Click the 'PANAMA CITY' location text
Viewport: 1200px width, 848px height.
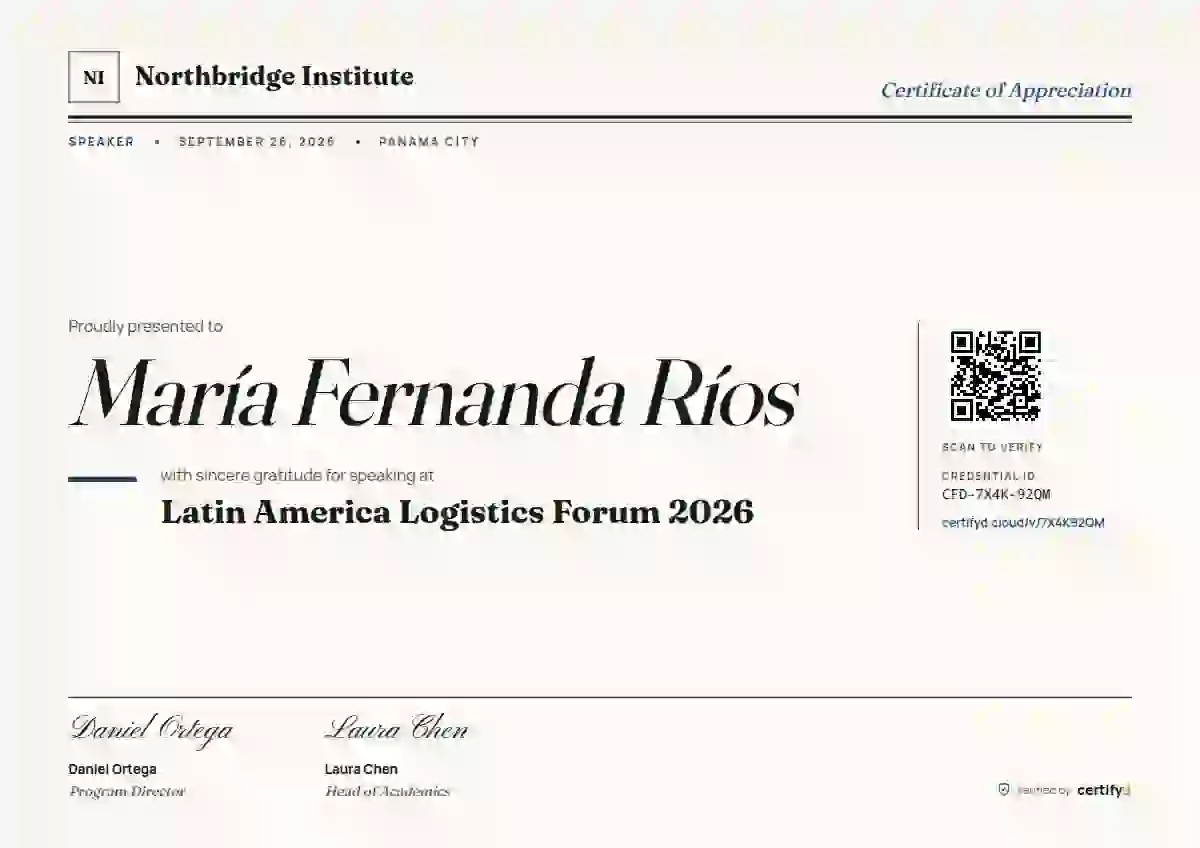tap(429, 142)
